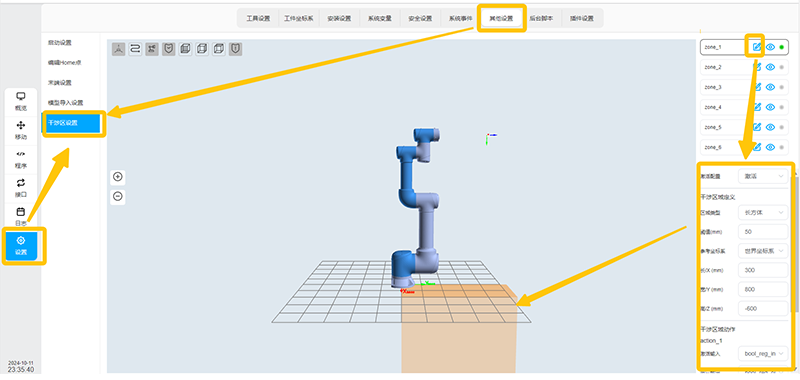The image size is (800, 380).
Task: Toggle the eye visibility icon for zone_4
Action: pyautogui.click(x=770, y=107)
